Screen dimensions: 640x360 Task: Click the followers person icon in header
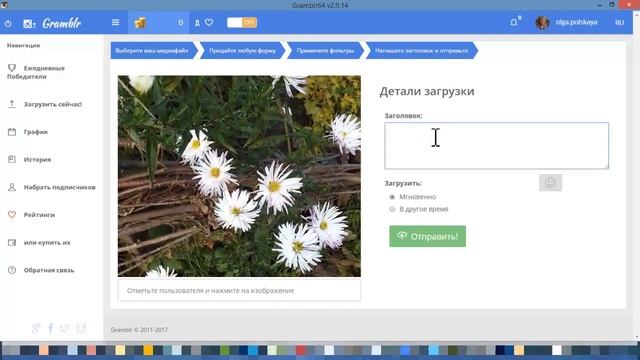(197, 23)
